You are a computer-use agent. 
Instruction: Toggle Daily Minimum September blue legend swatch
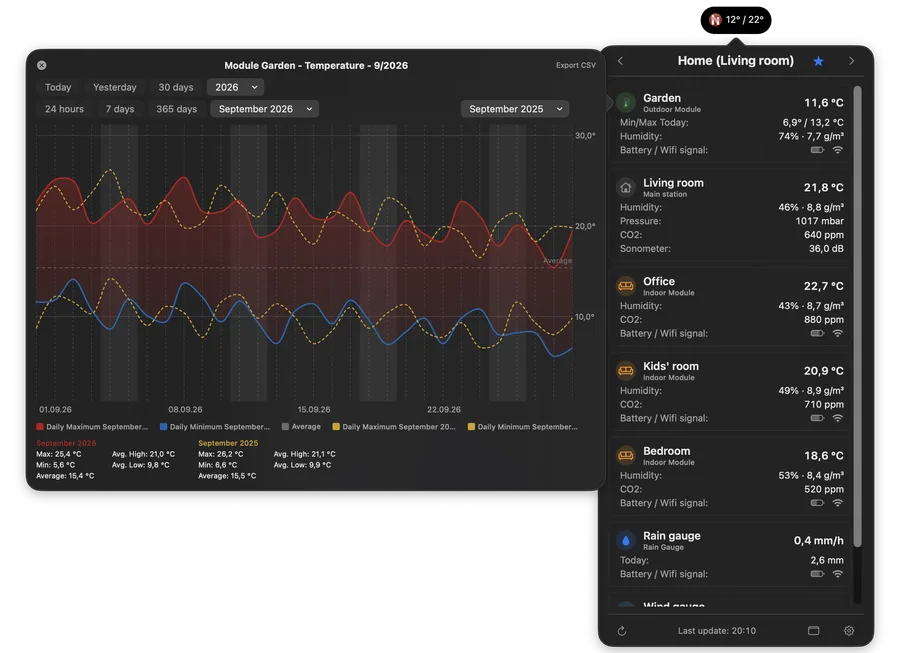click(164, 427)
